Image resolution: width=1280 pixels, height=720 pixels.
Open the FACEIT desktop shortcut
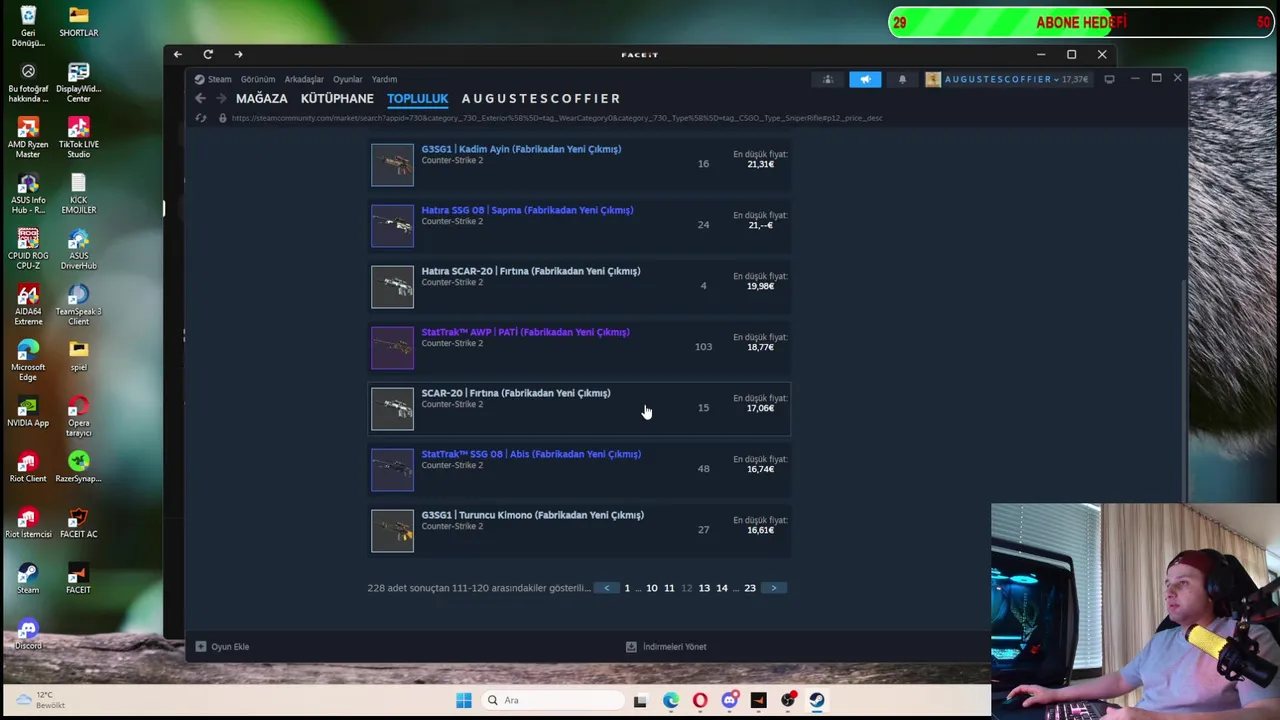78,578
